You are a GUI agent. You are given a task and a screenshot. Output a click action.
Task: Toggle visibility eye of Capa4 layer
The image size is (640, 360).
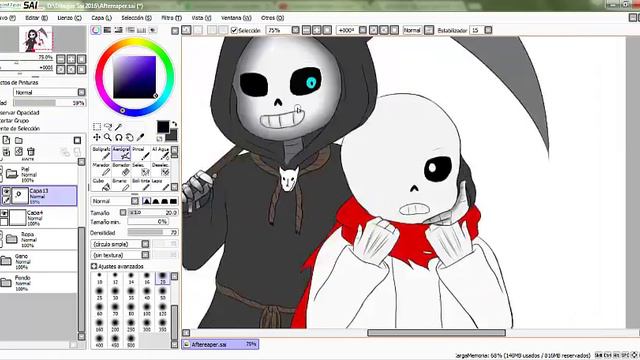4,213
